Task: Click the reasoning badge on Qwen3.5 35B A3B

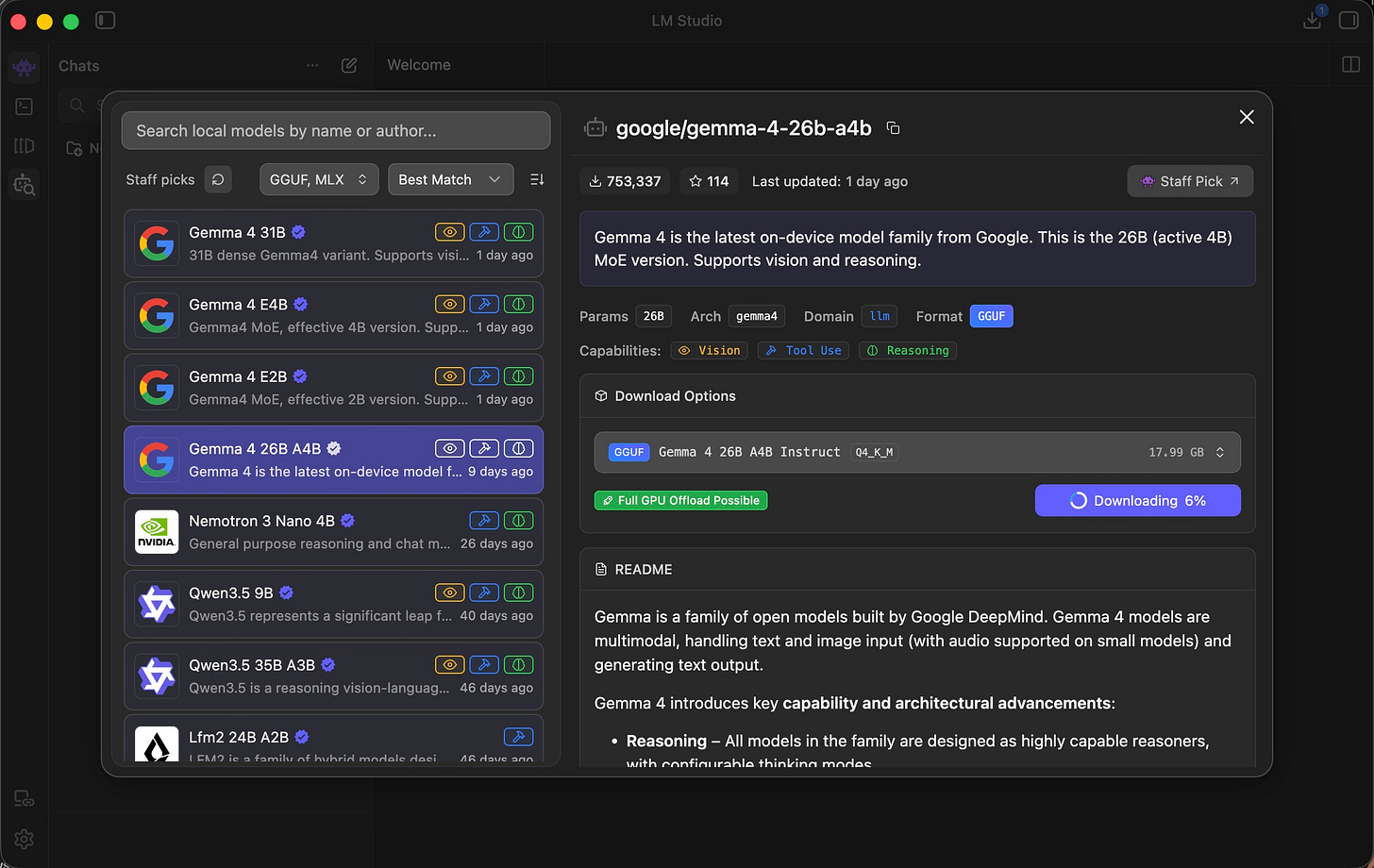Action: click(x=518, y=664)
